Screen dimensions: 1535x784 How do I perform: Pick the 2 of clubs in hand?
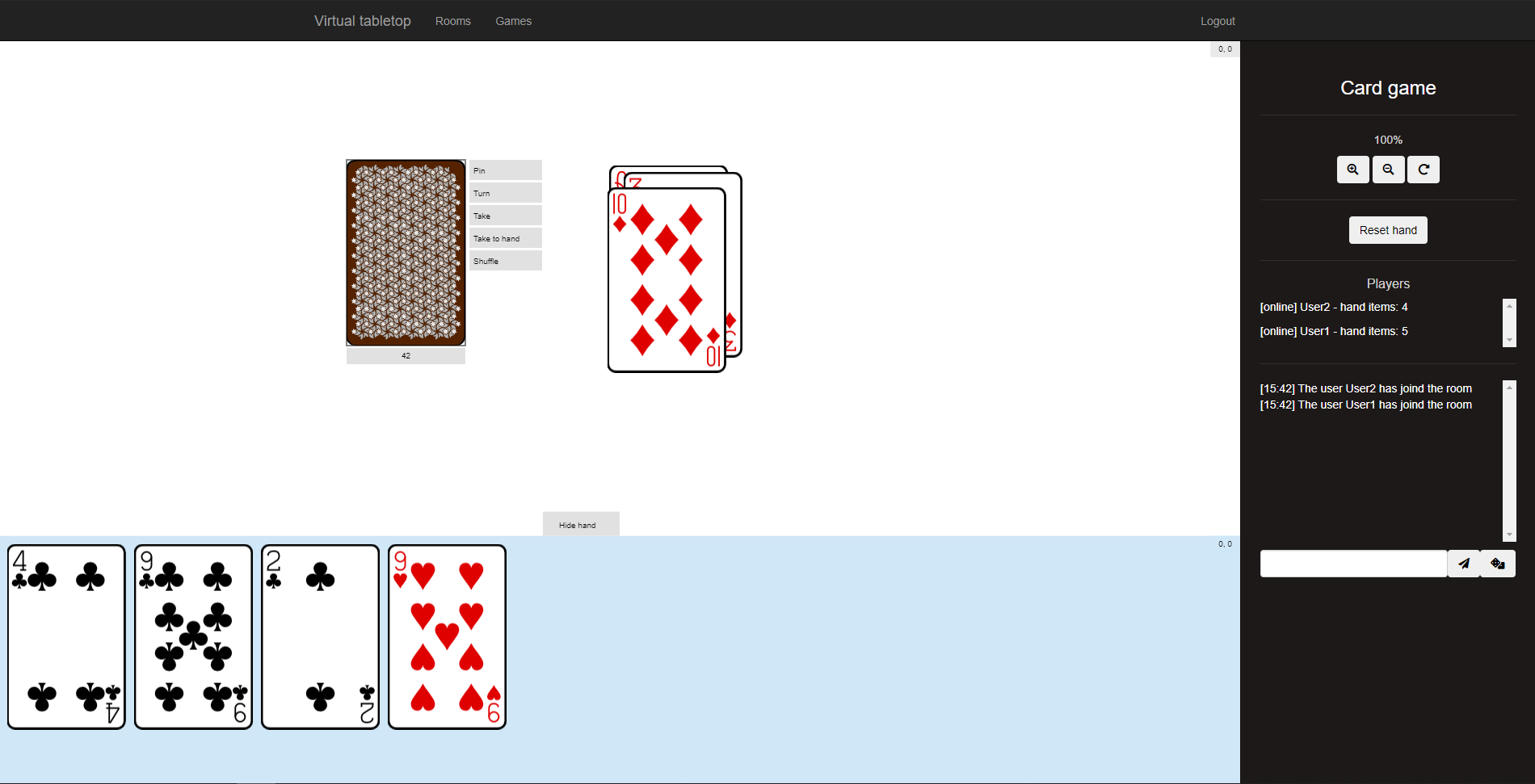pos(320,636)
